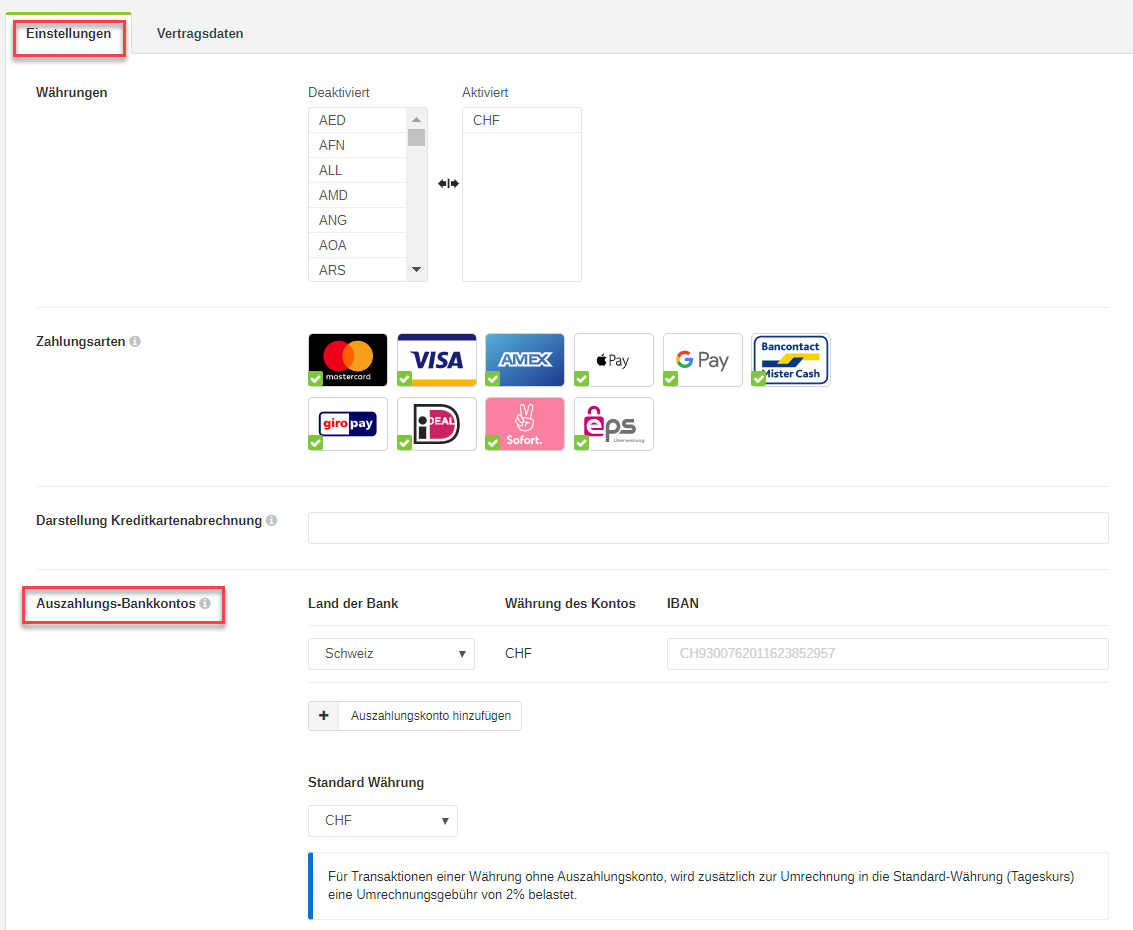The height and width of the screenshot is (930, 1133).
Task: Click info icon beside Darstellung Kreditkartenabrechnung
Action: [272, 520]
